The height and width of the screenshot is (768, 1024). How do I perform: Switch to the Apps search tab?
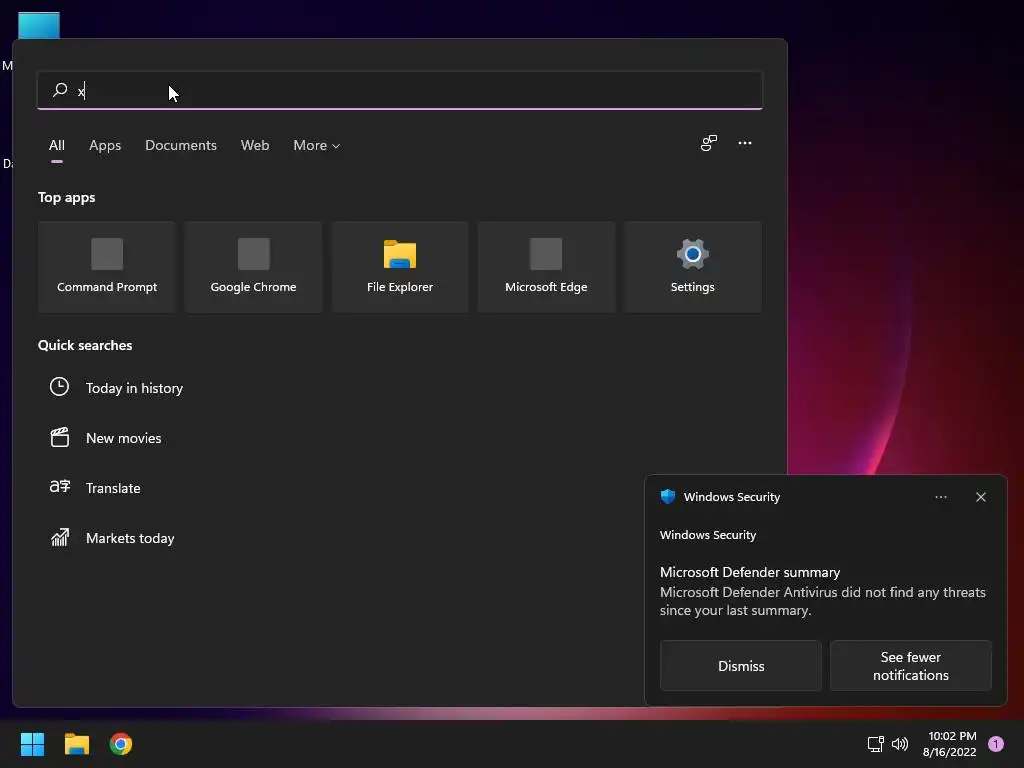(x=105, y=146)
